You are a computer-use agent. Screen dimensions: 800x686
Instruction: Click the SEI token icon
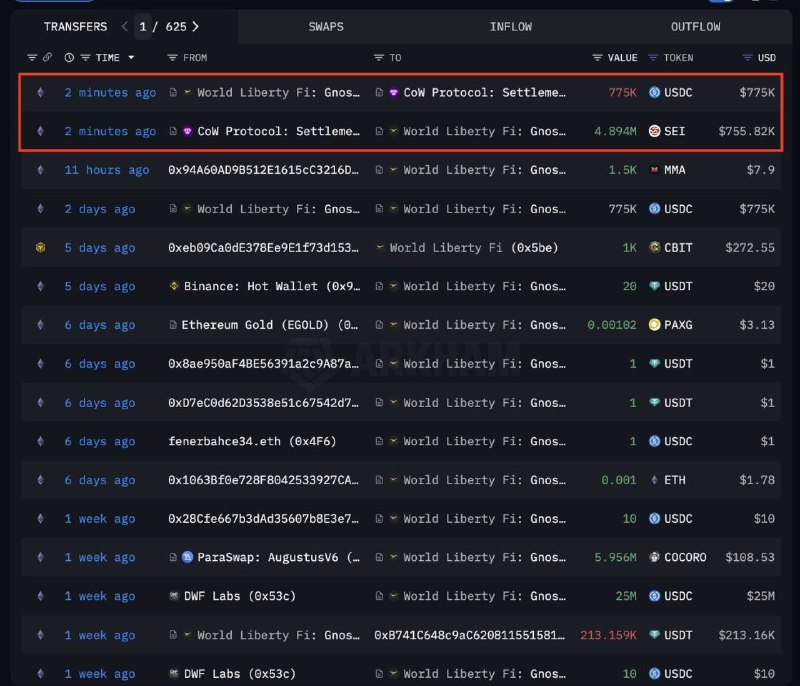pyautogui.click(x=654, y=131)
